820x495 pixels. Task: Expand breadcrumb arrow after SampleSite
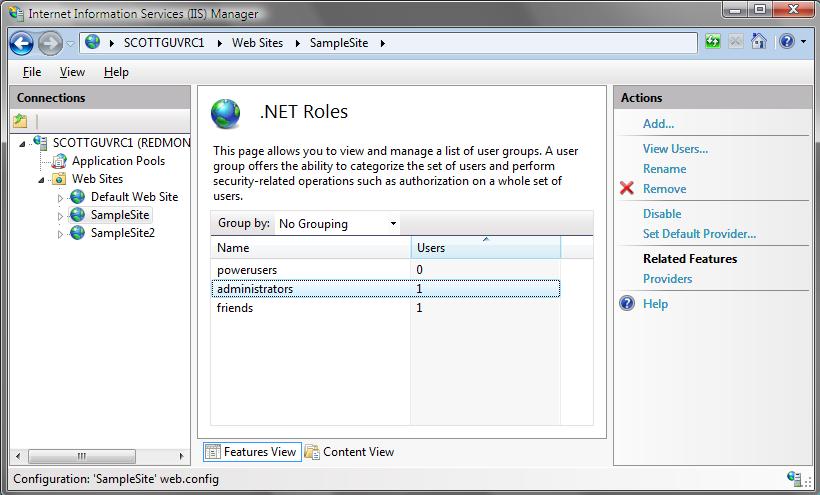383,43
